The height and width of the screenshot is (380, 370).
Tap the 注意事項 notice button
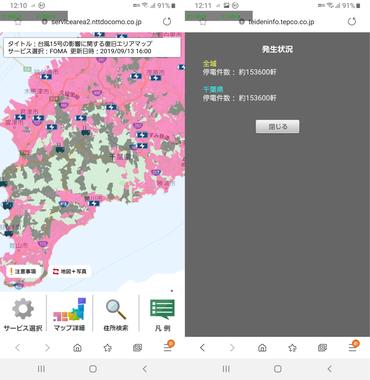(23, 271)
